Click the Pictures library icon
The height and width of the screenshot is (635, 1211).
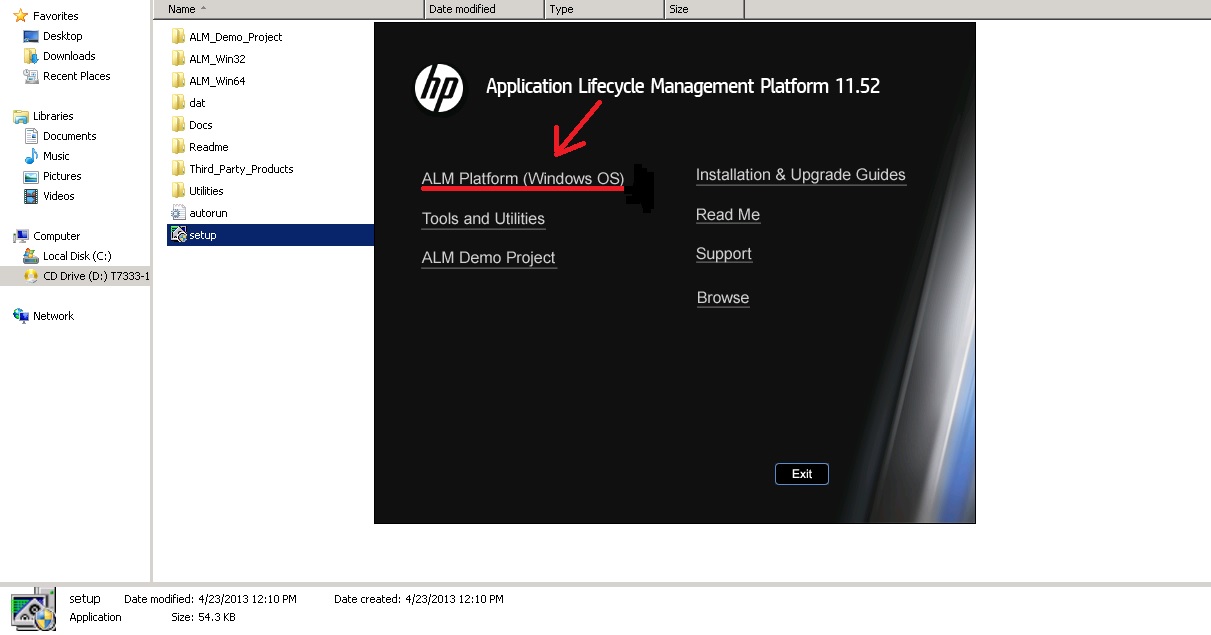coord(31,176)
